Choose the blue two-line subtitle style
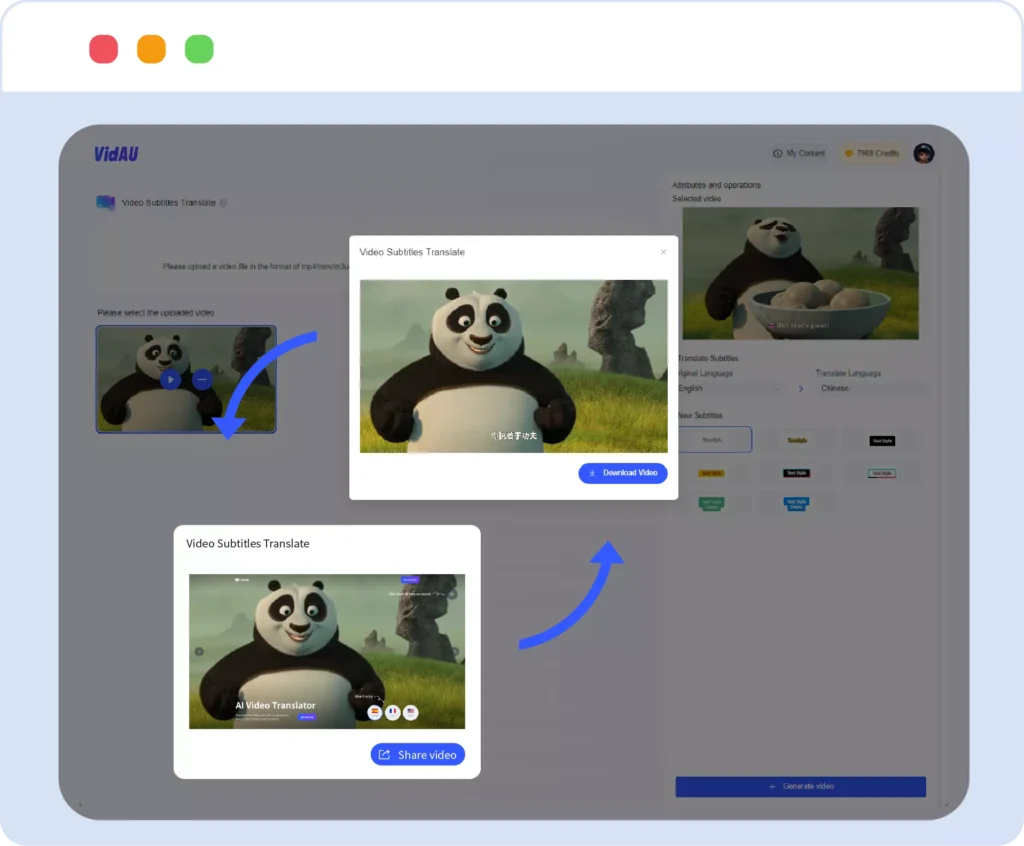This screenshot has height=846, width=1024. (796, 504)
